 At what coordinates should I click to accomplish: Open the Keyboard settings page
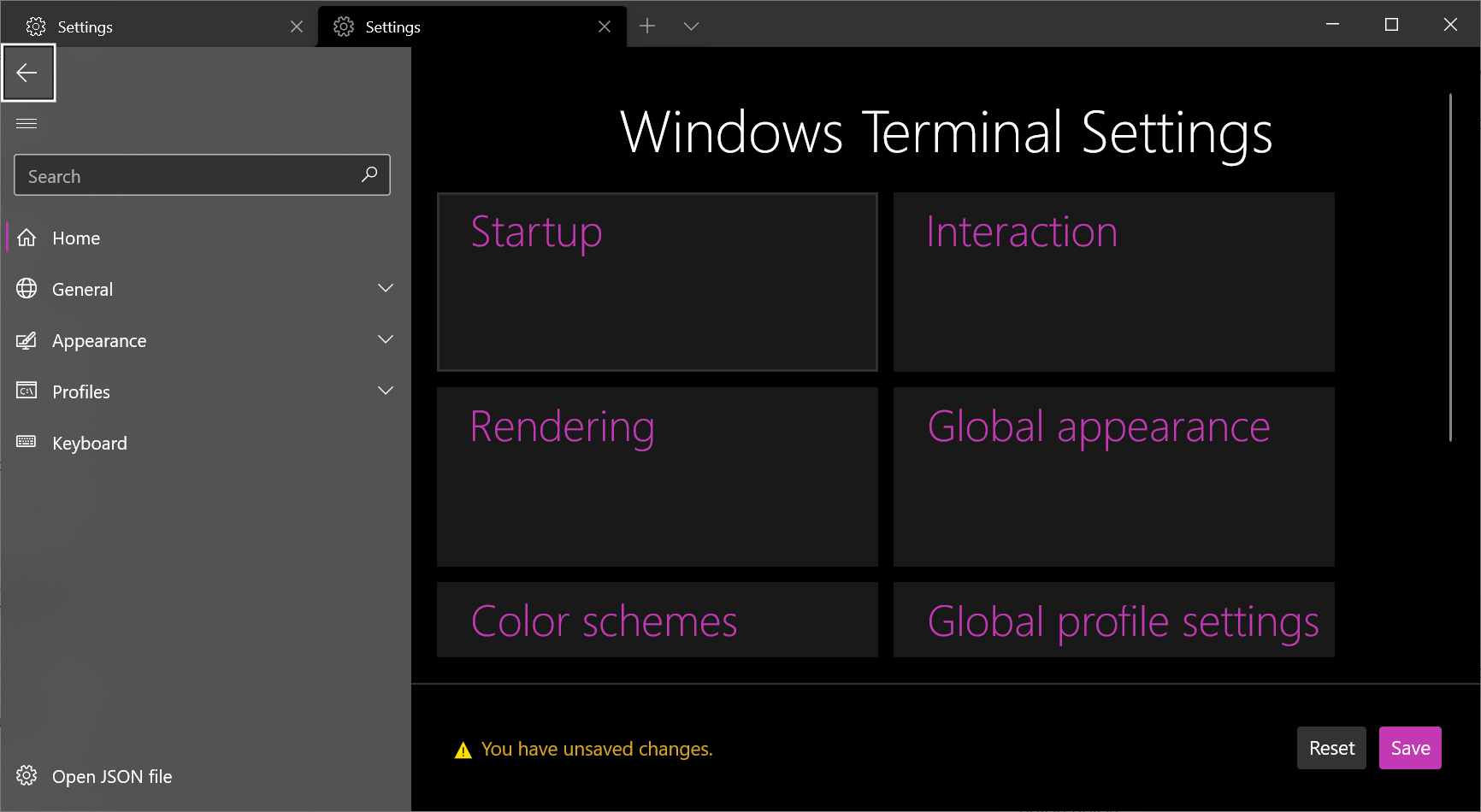coord(205,443)
